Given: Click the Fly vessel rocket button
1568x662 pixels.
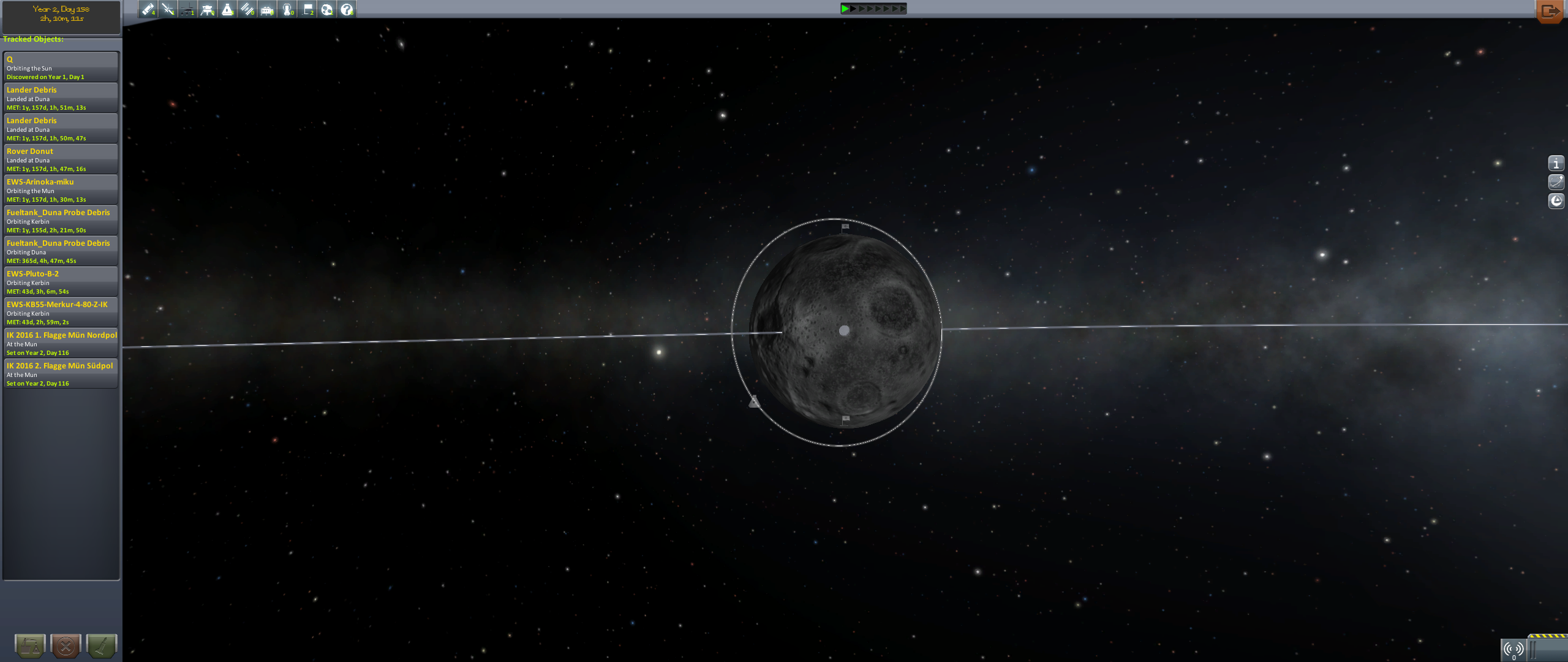Looking at the screenshot, I should tap(102, 645).
